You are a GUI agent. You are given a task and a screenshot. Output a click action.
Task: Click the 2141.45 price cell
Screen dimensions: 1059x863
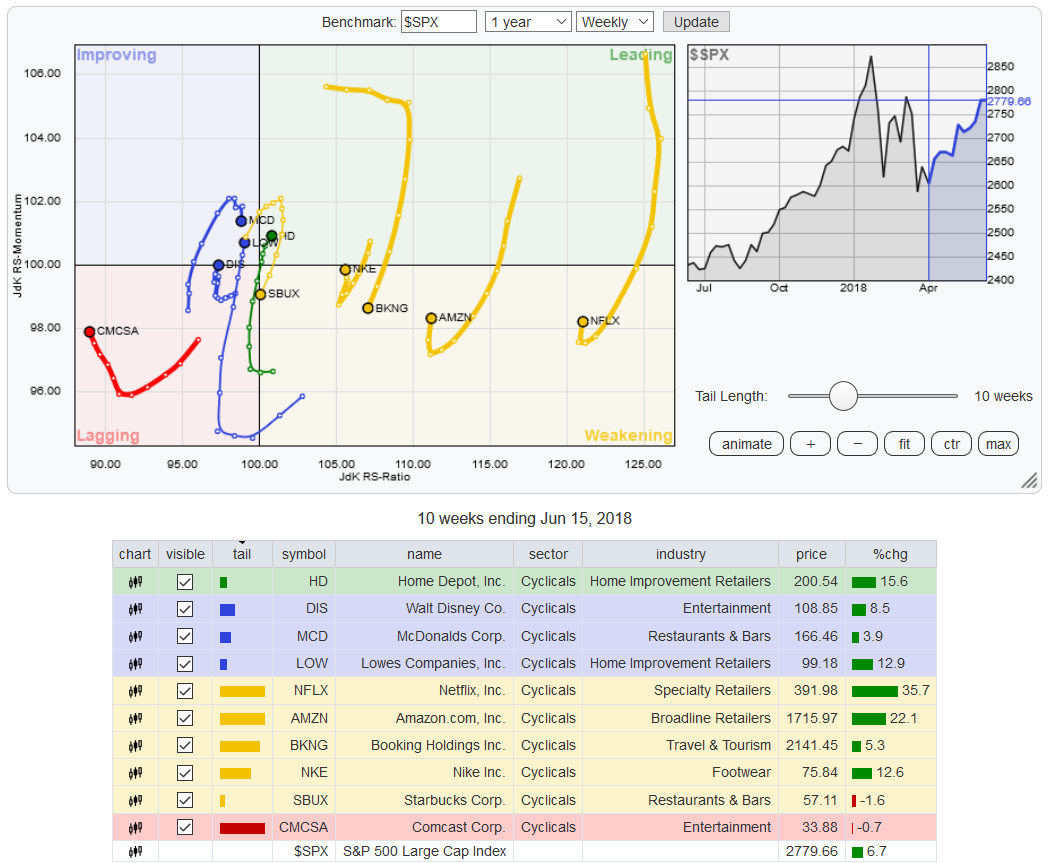click(x=812, y=746)
